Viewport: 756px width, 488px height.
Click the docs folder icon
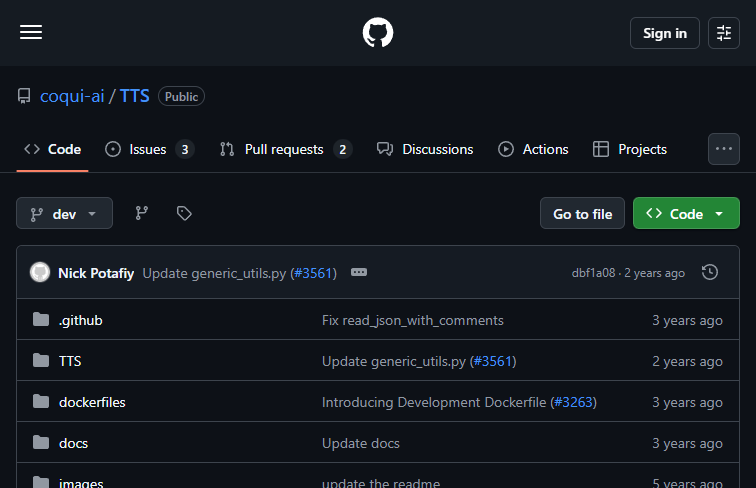(41, 442)
